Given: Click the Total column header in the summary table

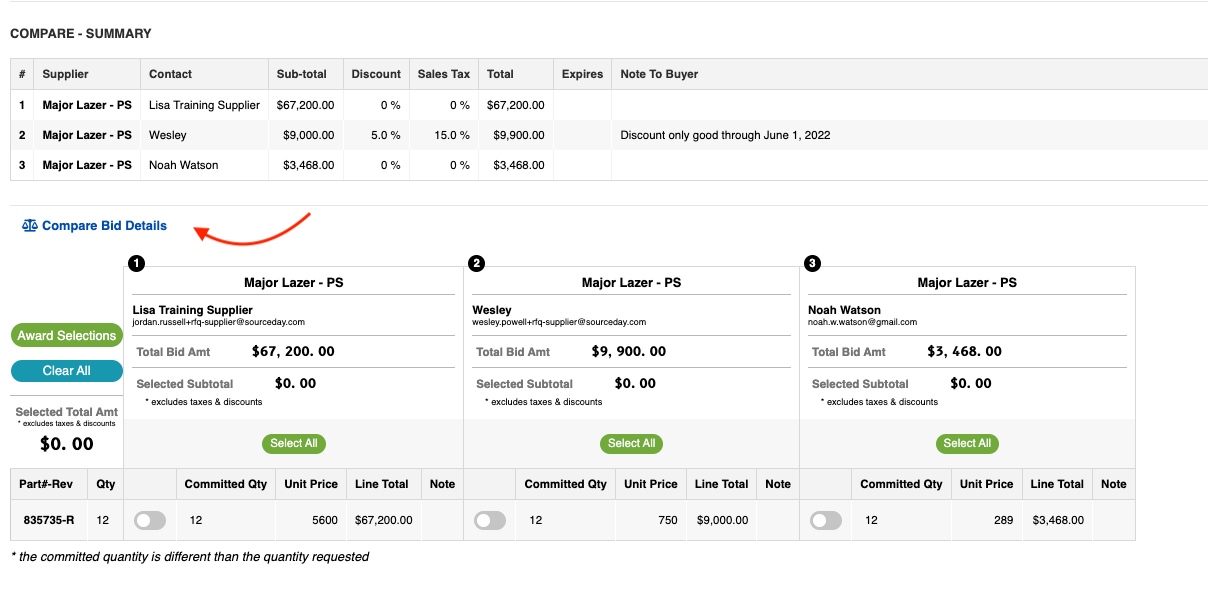Looking at the screenshot, I should (500, 74).
